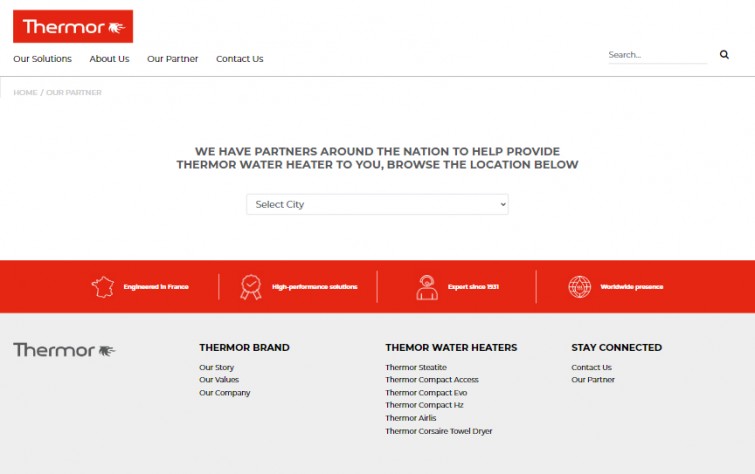Click the Worldwide presence text

coord(632,287)
